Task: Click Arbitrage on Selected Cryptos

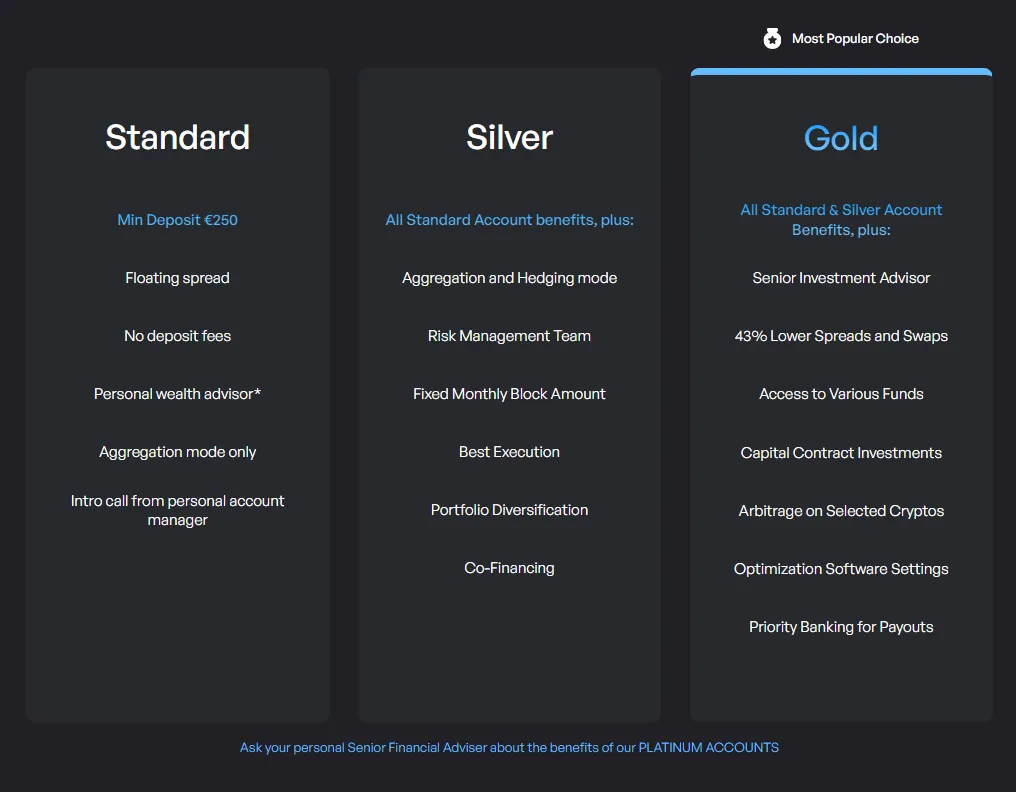Action: (x=841, y=511)
